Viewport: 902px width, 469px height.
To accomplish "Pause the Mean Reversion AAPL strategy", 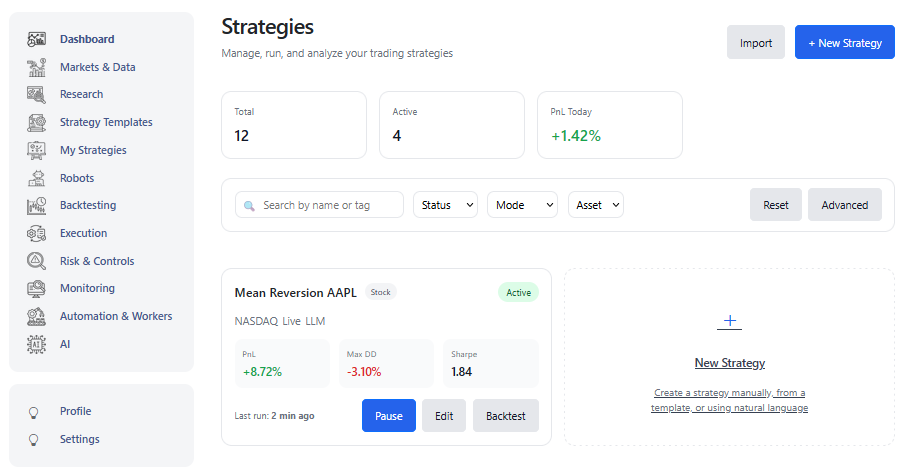I will (388, 416).
